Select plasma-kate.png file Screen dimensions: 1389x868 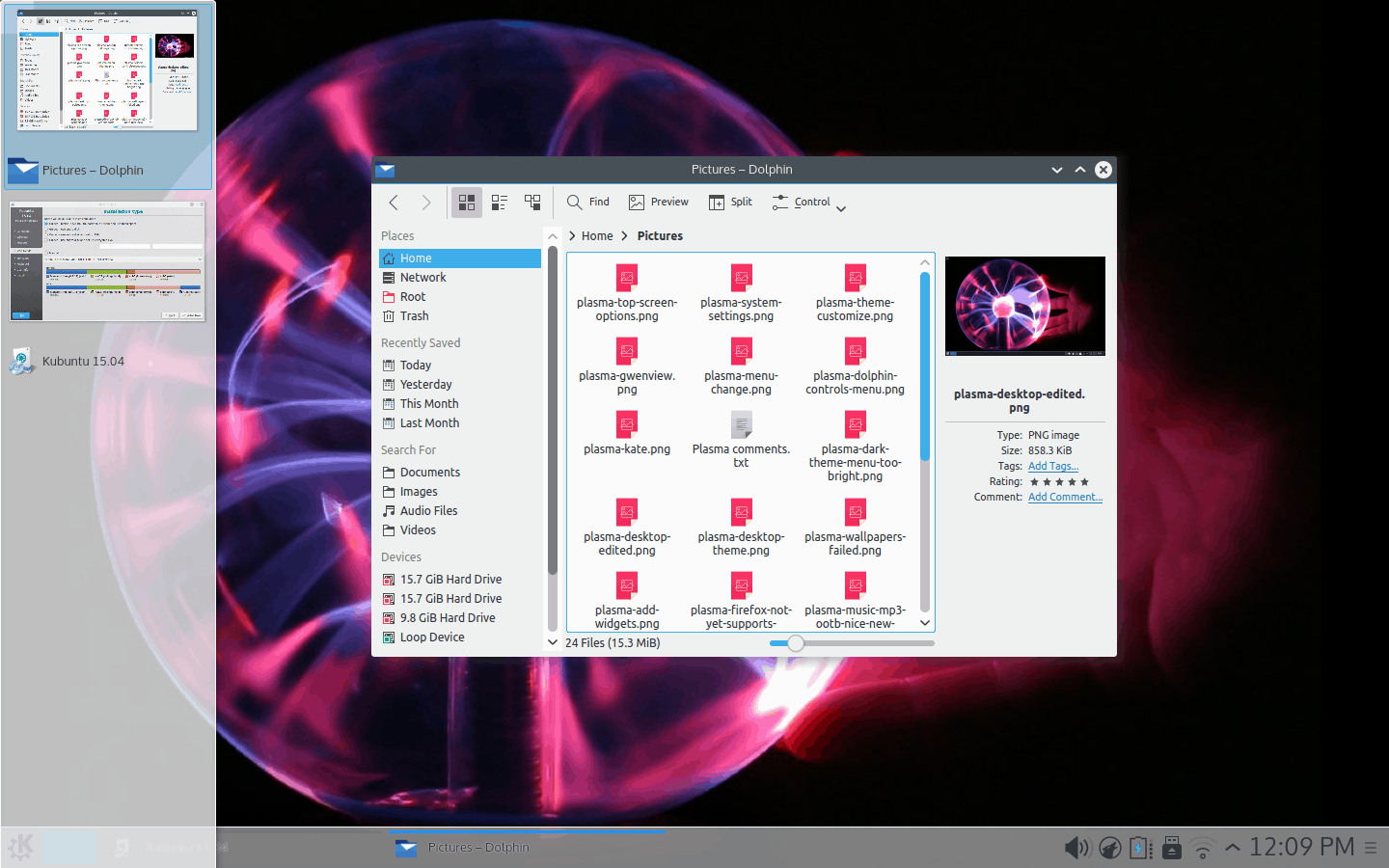pyautogui.click(x=627, y=433)
